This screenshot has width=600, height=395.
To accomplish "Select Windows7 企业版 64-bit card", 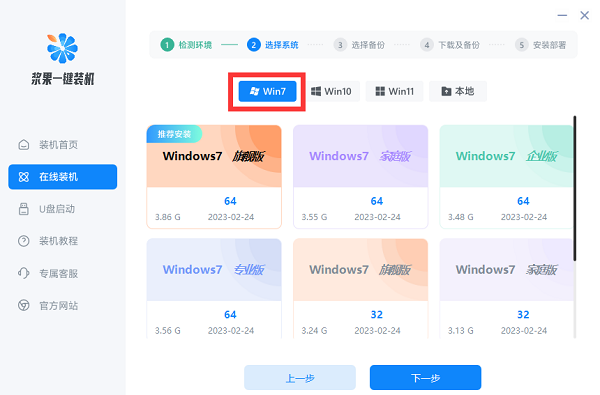I will click(x=507, y=176).
